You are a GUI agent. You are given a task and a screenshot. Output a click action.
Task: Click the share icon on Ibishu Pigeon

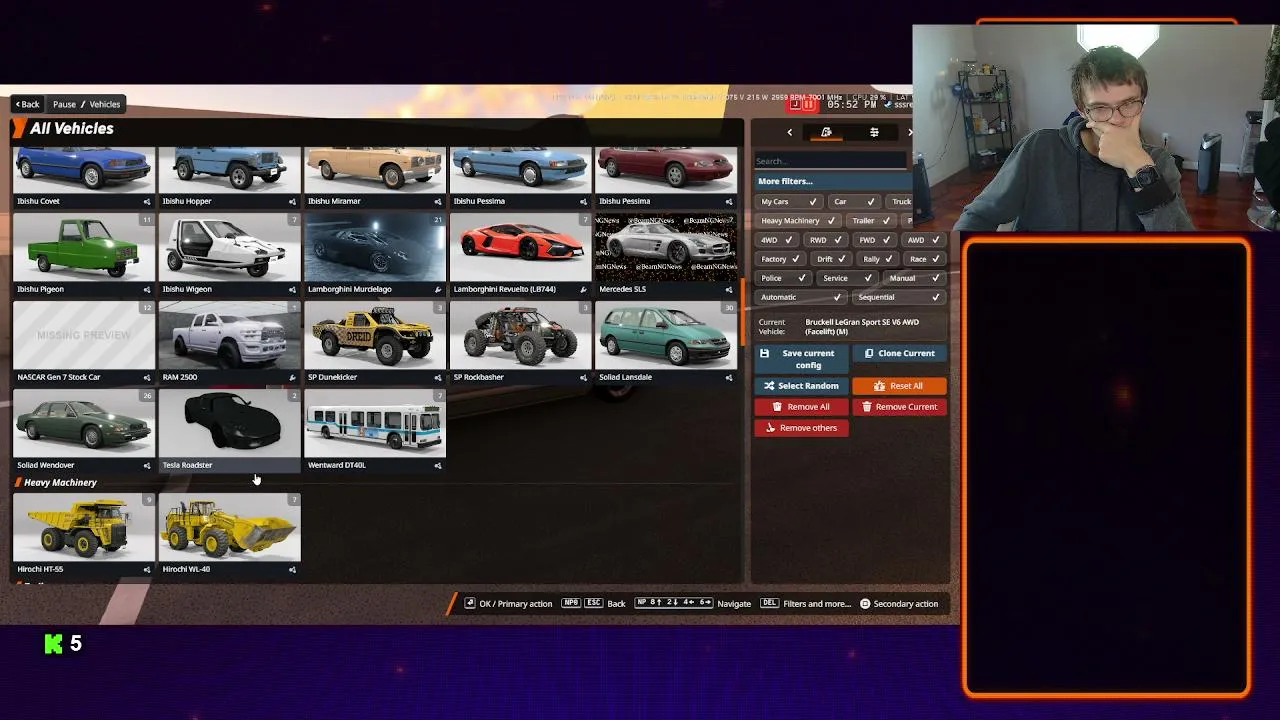click(147, 290)
